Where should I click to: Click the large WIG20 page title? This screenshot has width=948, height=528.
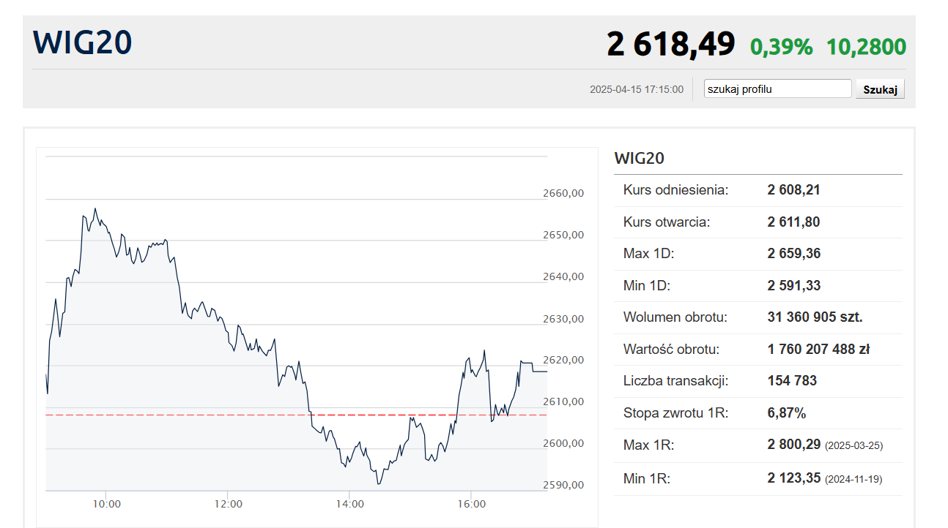click(83, 43)
